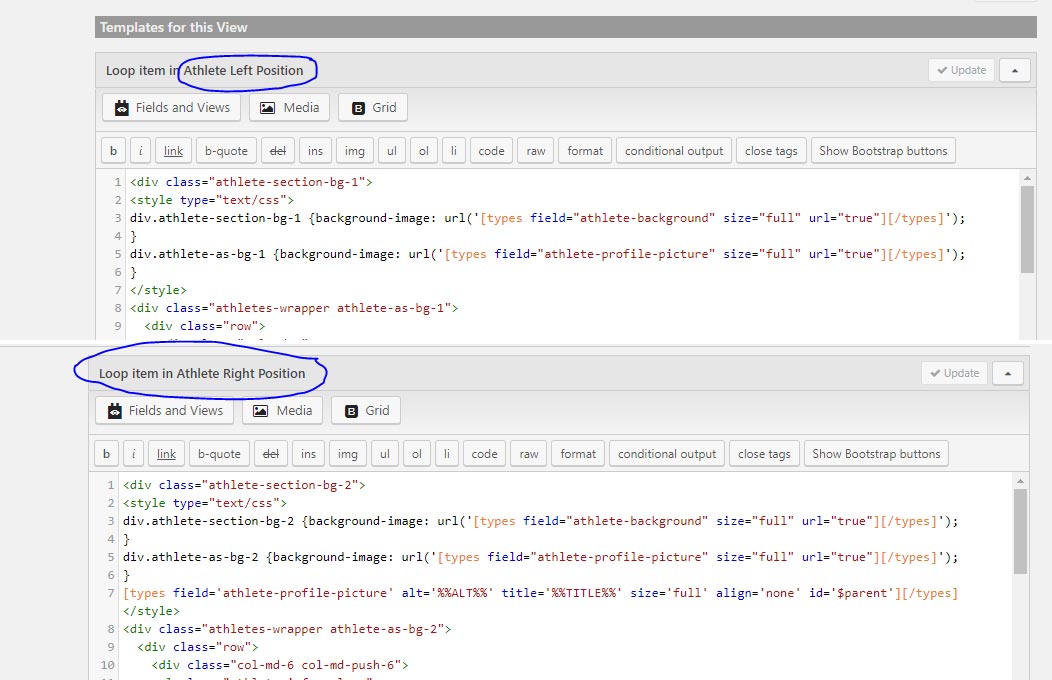Apply code tag in Left Position toolbar

point(491,151)
